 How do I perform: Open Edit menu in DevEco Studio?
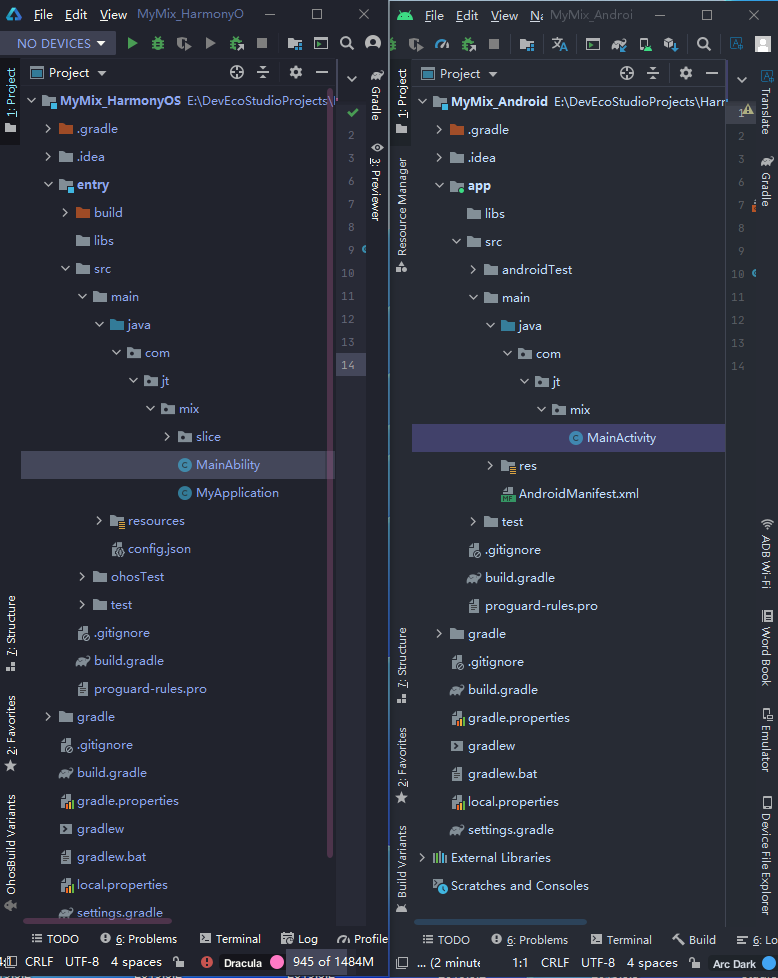(x=75, y=14)
